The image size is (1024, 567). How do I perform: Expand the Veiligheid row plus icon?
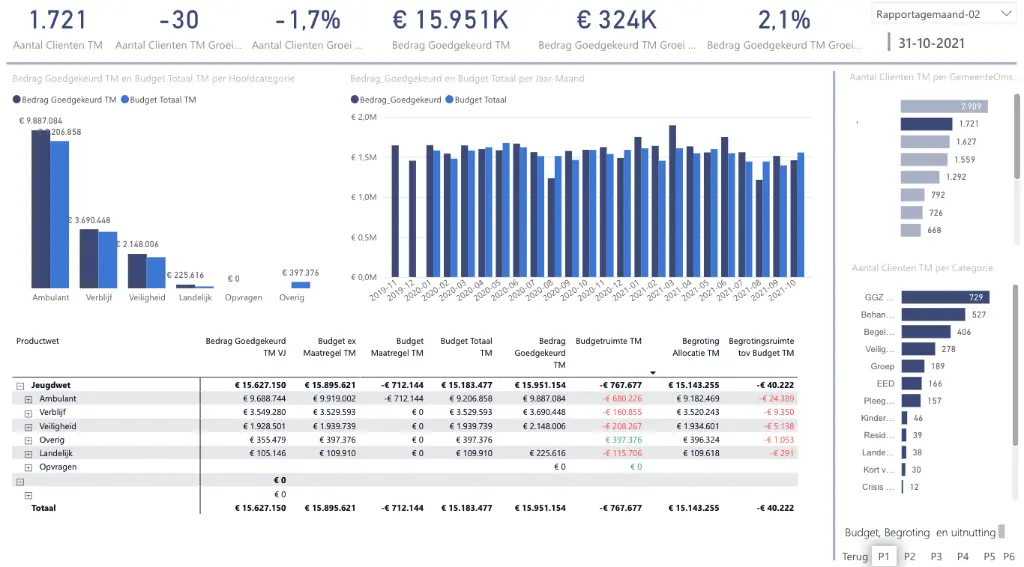pyautogui.click(x=28, y=427)
